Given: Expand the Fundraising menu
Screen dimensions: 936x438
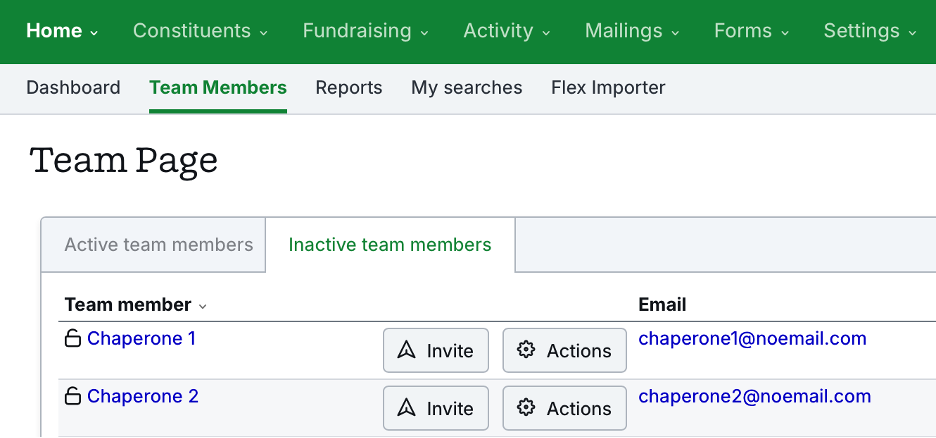Looking at the screenshot, I should pyautogui.click(x=365, y=31).
